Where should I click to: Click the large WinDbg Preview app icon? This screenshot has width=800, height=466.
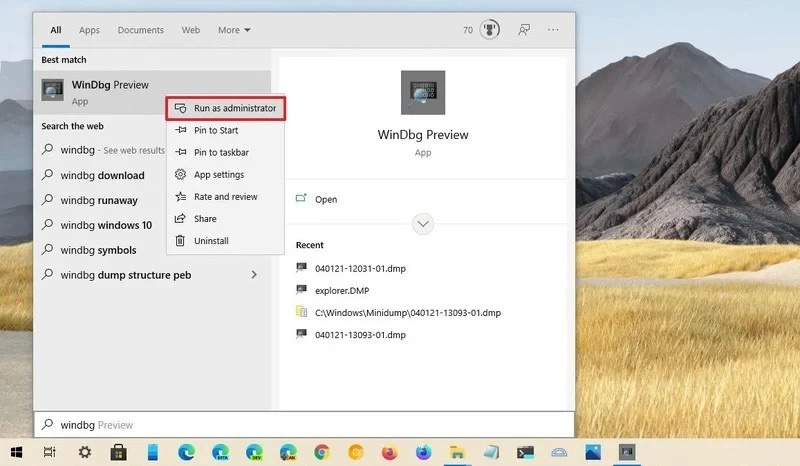[x=423, y=92]
